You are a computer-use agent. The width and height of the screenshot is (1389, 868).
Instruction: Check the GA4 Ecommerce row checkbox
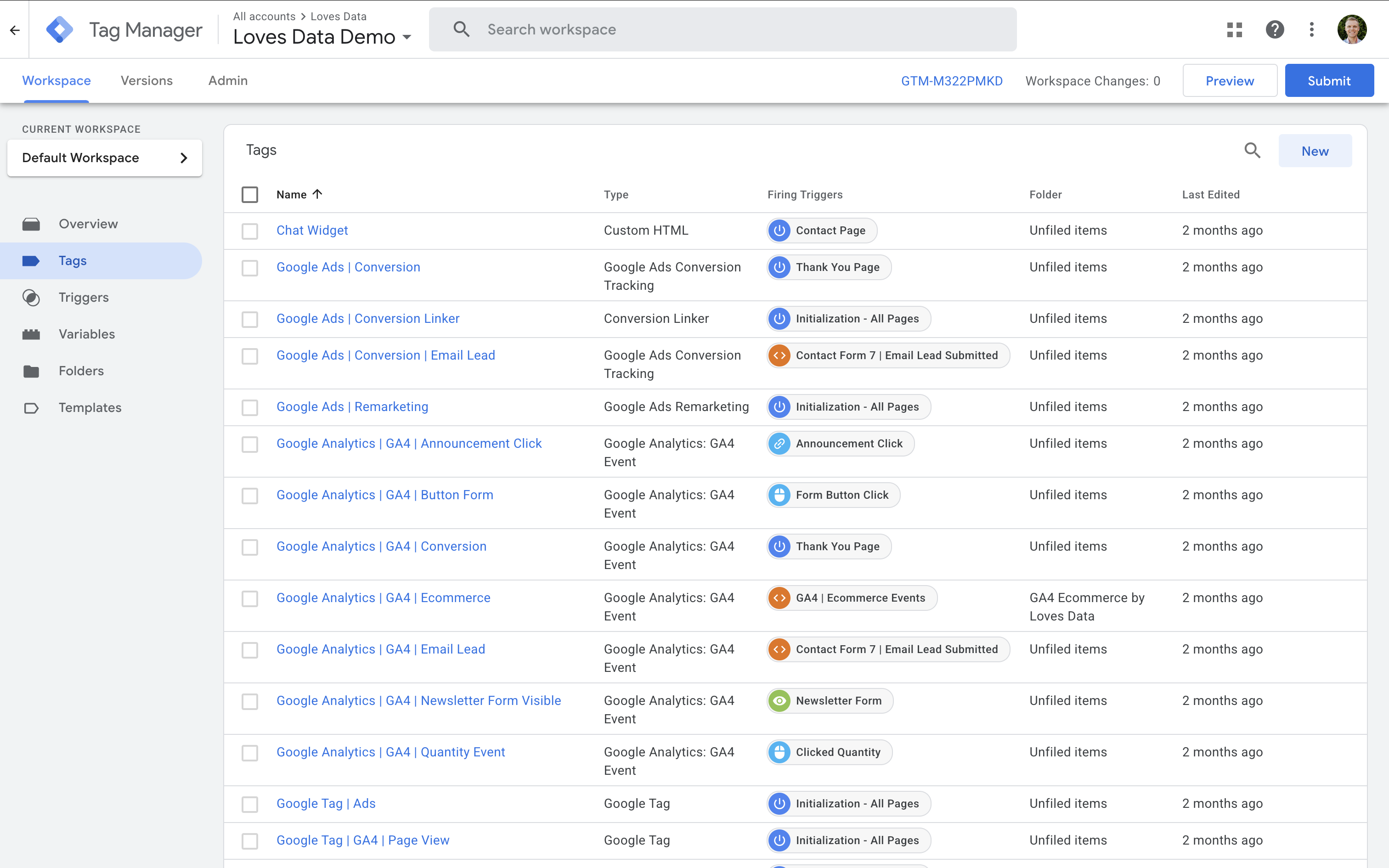250,598
